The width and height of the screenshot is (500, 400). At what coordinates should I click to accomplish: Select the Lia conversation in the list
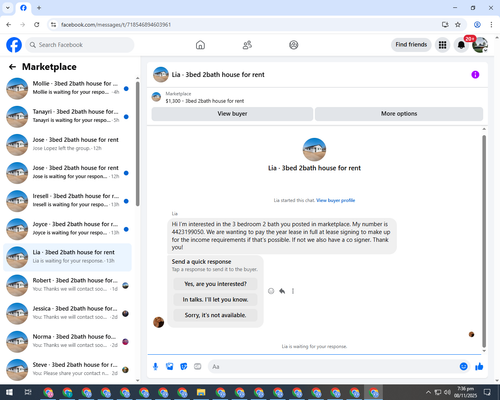(x=67, y=257)
